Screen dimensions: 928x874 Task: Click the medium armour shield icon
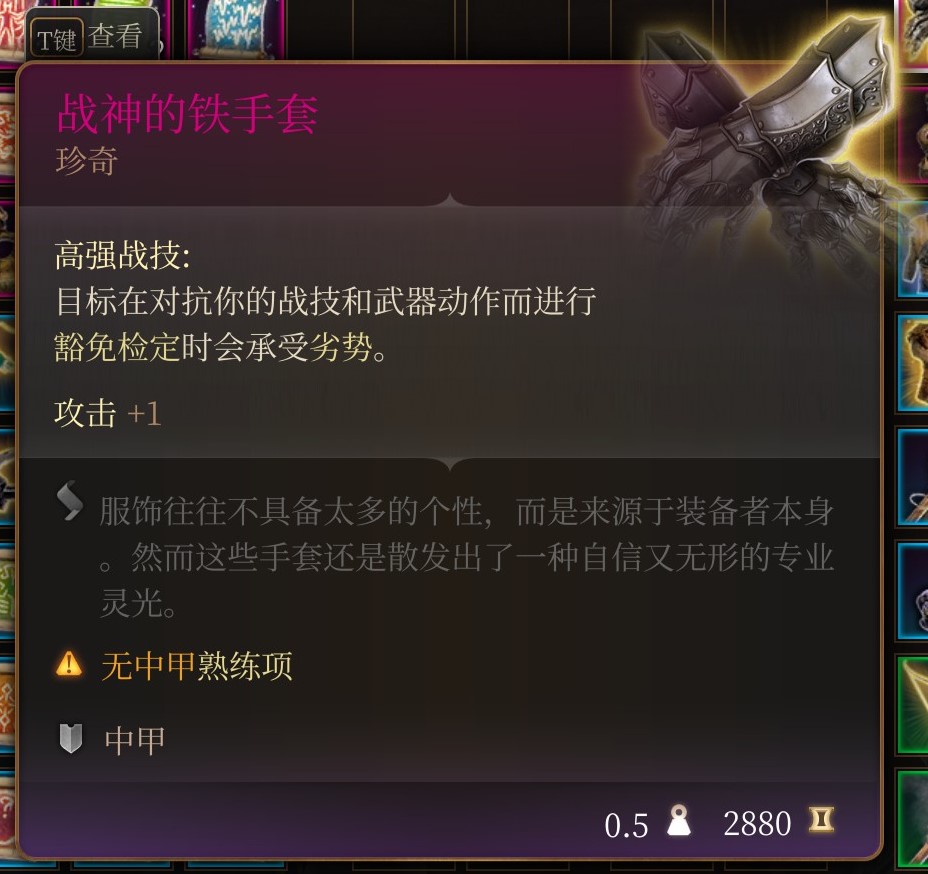(70, 738)
